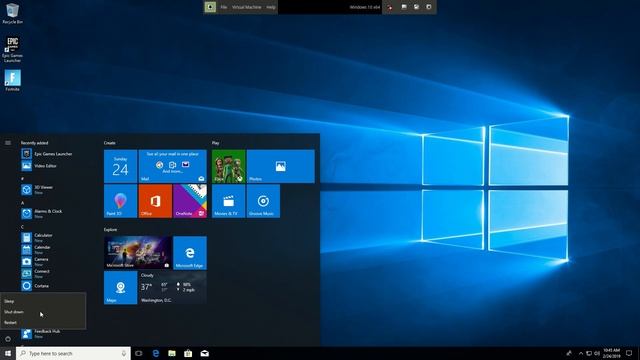Show hidden system tray icons
Screen dimensions: 640x360
pos(581,353)
